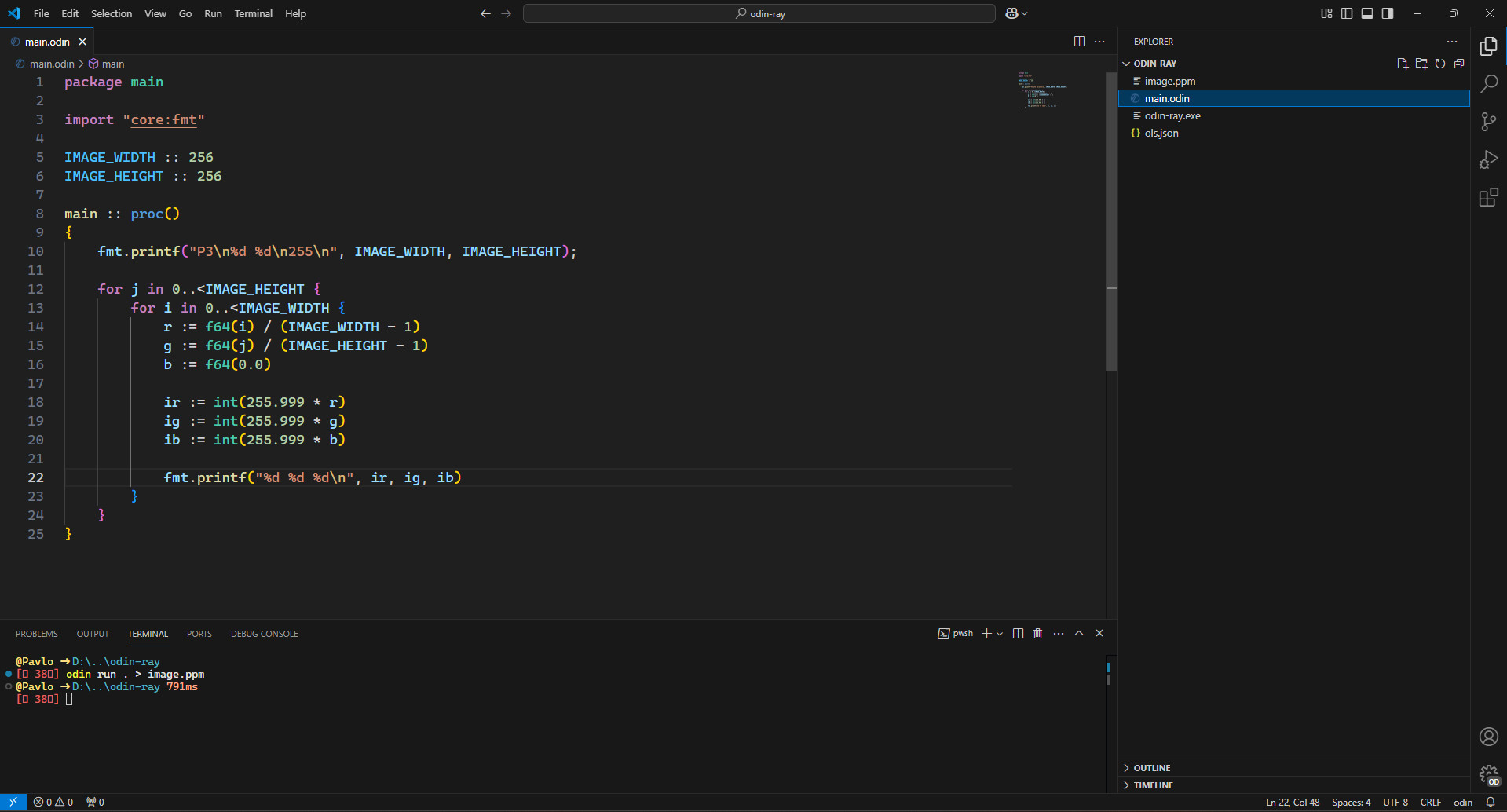Close the bottom panel

(1099, 634)
